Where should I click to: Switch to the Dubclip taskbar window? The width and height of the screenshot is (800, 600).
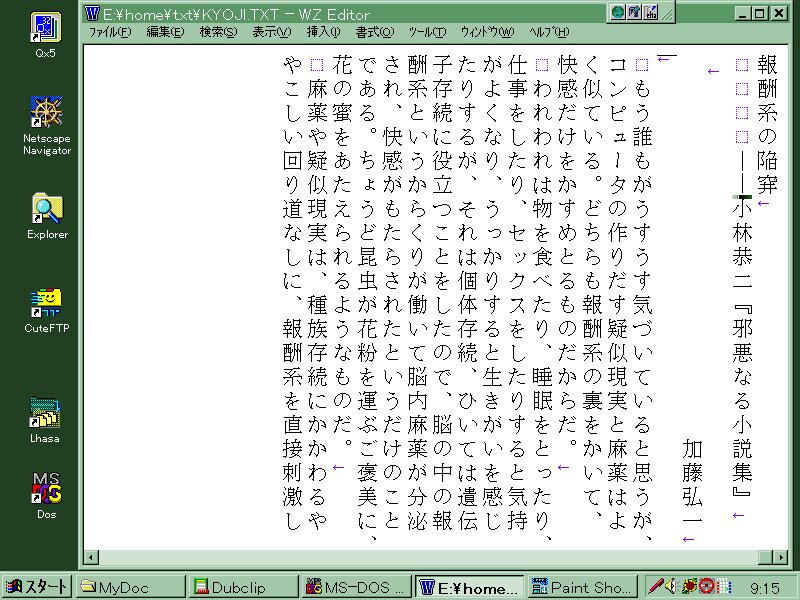click(x=243, y=586)
